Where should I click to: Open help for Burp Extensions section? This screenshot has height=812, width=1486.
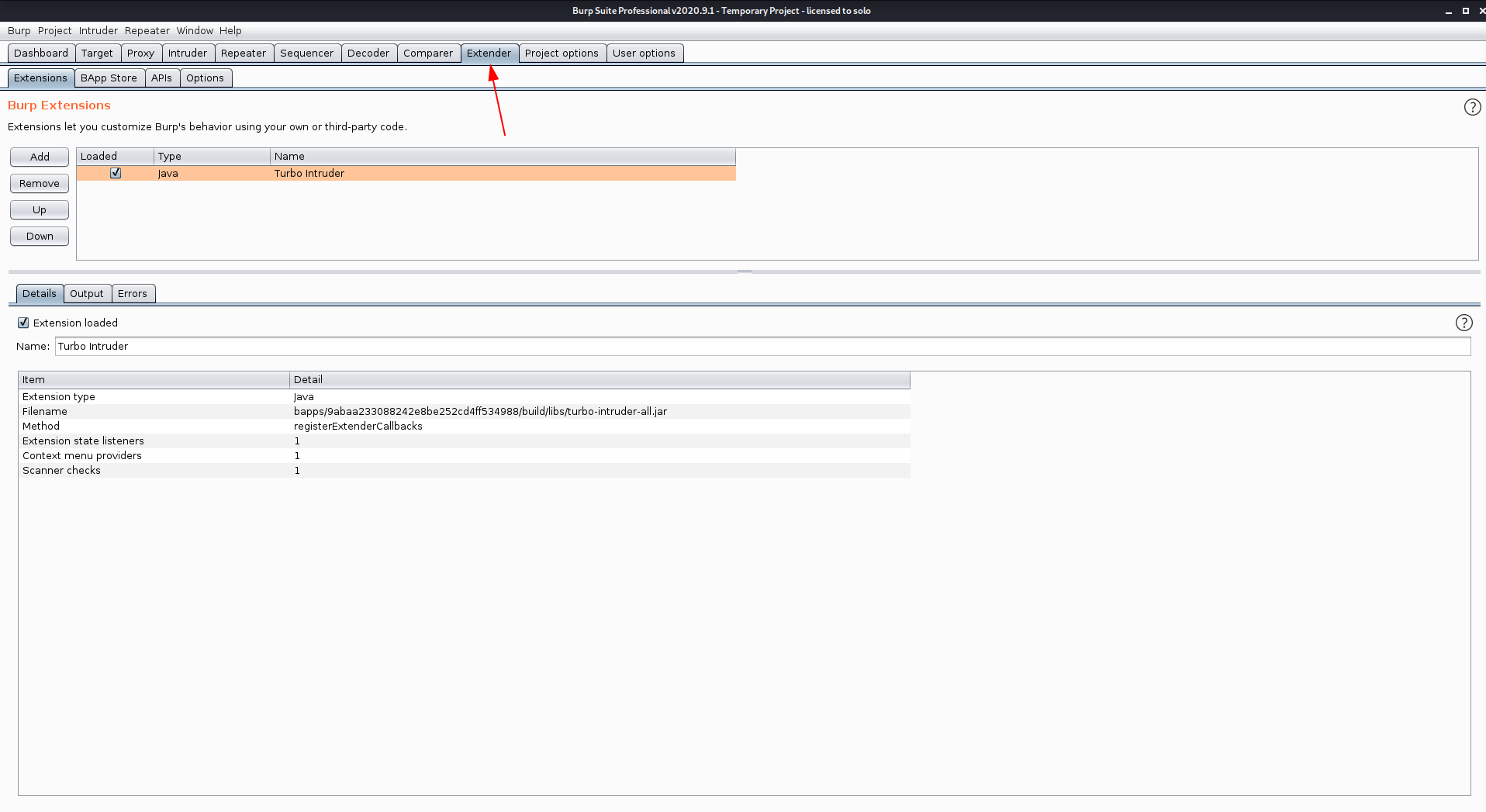point(1471,107)
